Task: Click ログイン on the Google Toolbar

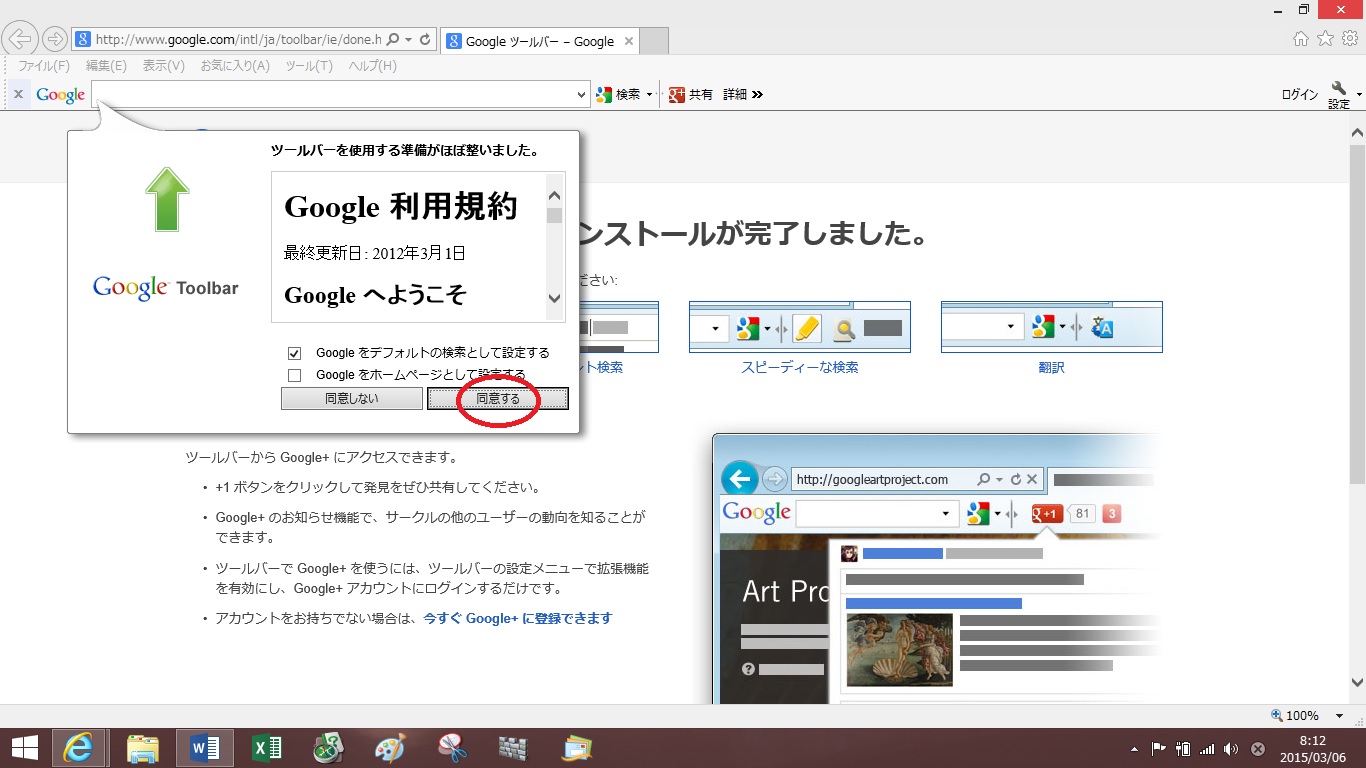Action: [x=1300, y=95]
